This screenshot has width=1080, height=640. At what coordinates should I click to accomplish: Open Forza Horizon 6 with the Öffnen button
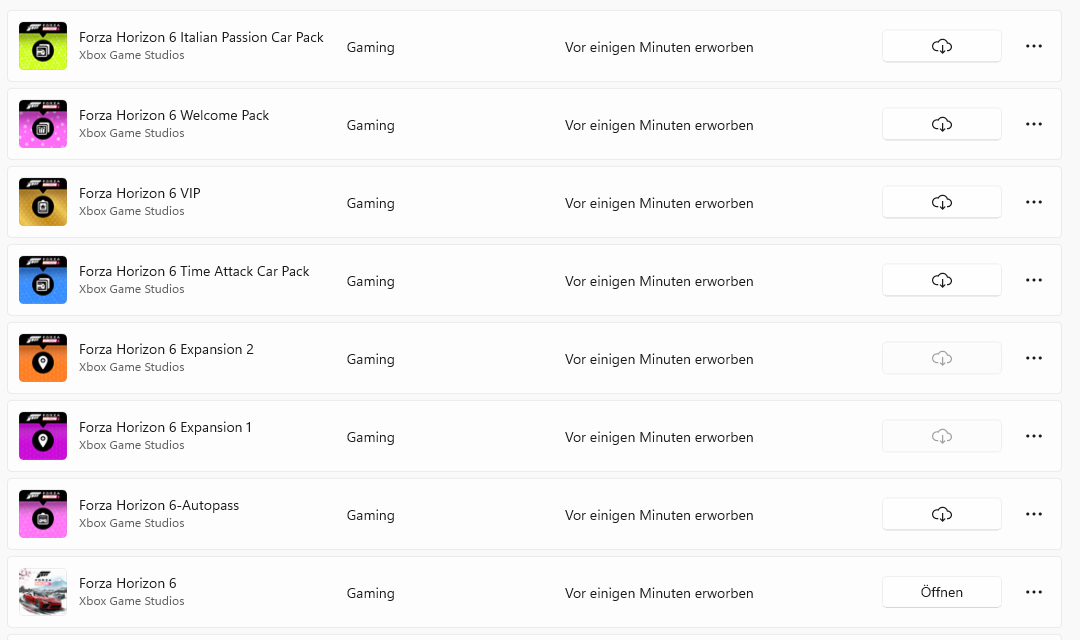[x=941, y=592]
